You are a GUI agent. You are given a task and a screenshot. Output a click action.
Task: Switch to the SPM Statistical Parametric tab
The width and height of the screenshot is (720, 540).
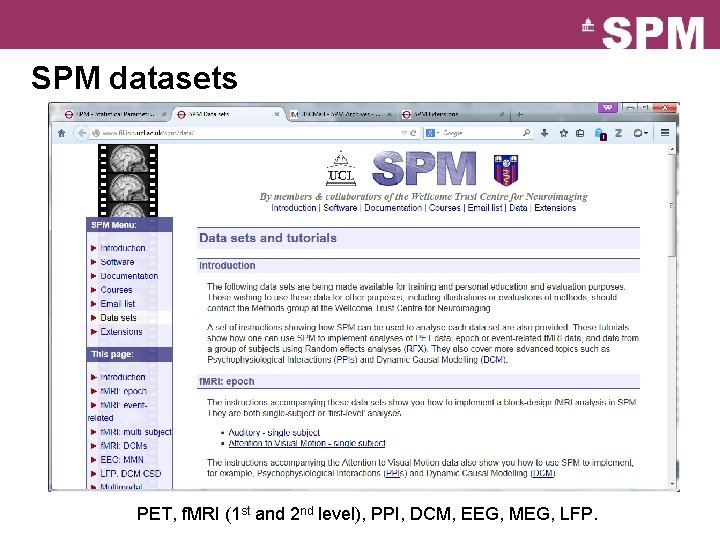pyautogui.click(x=114, y=114)
